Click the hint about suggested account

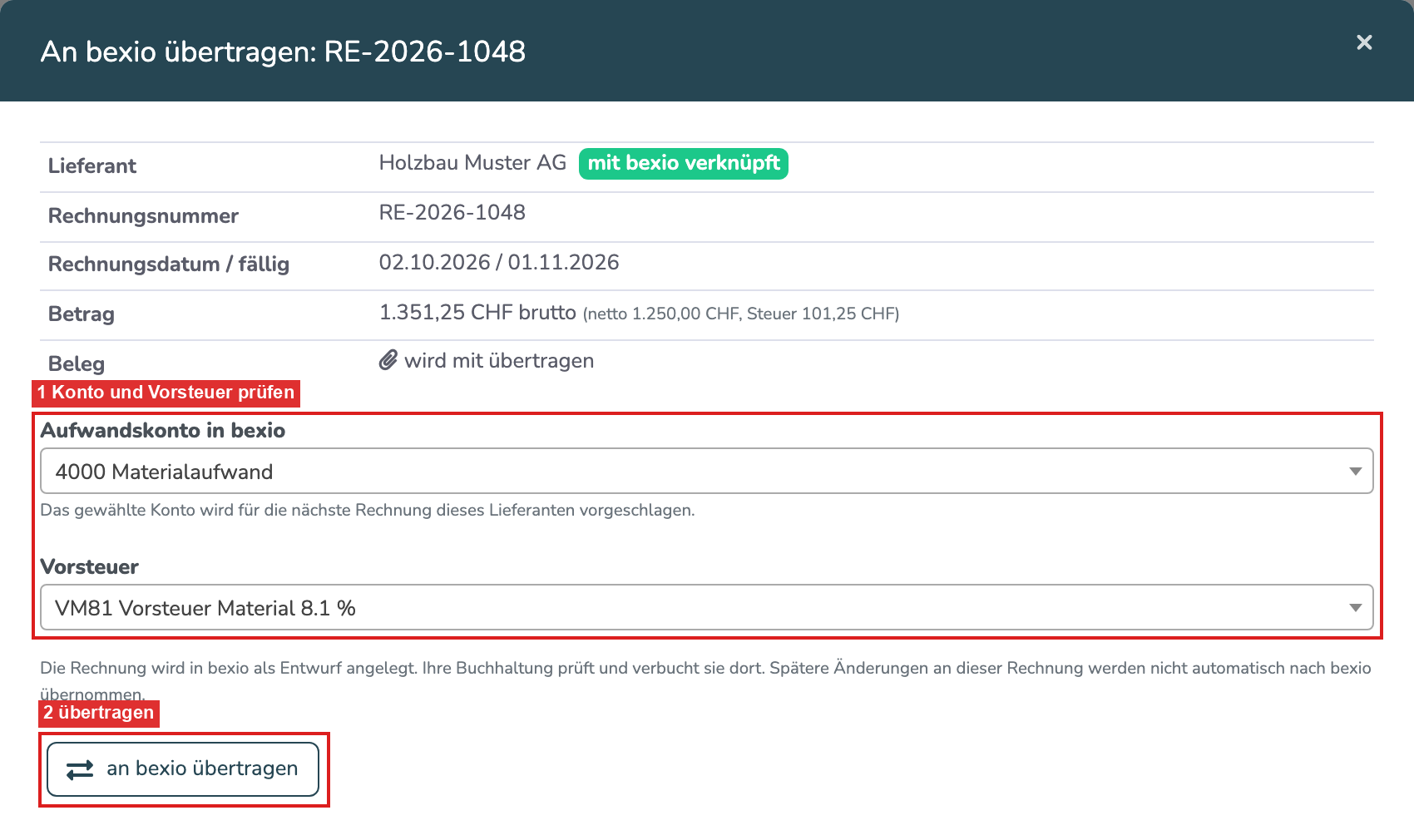[x=368, y=511]
